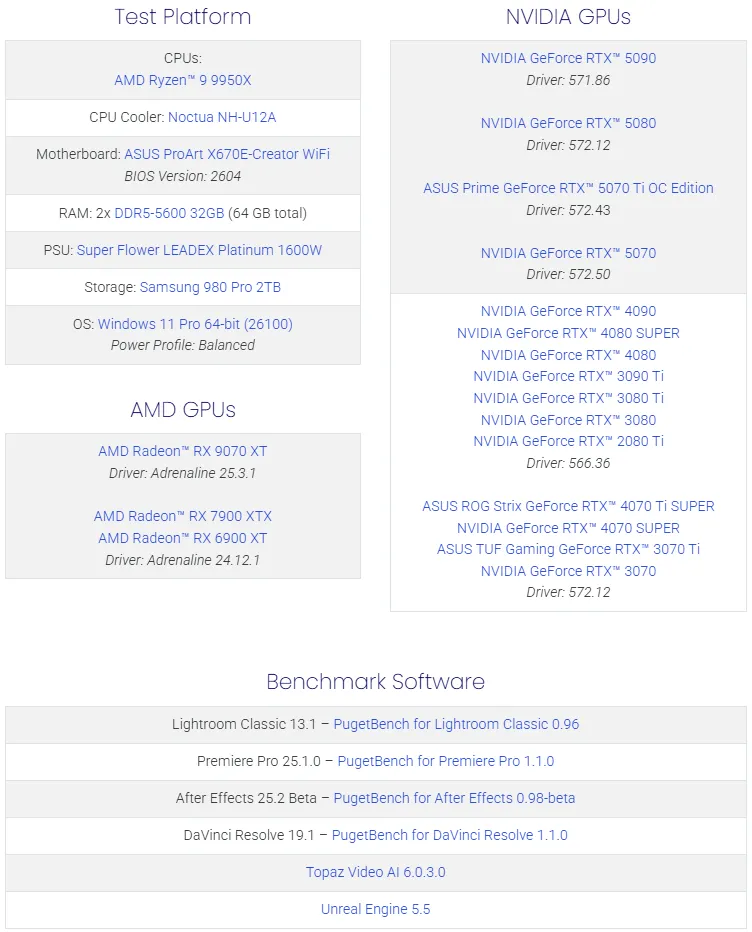Click ASUS Prime RTX 5070 Ti OC Edition
The image size is (752, 932).
coord(568,188)
